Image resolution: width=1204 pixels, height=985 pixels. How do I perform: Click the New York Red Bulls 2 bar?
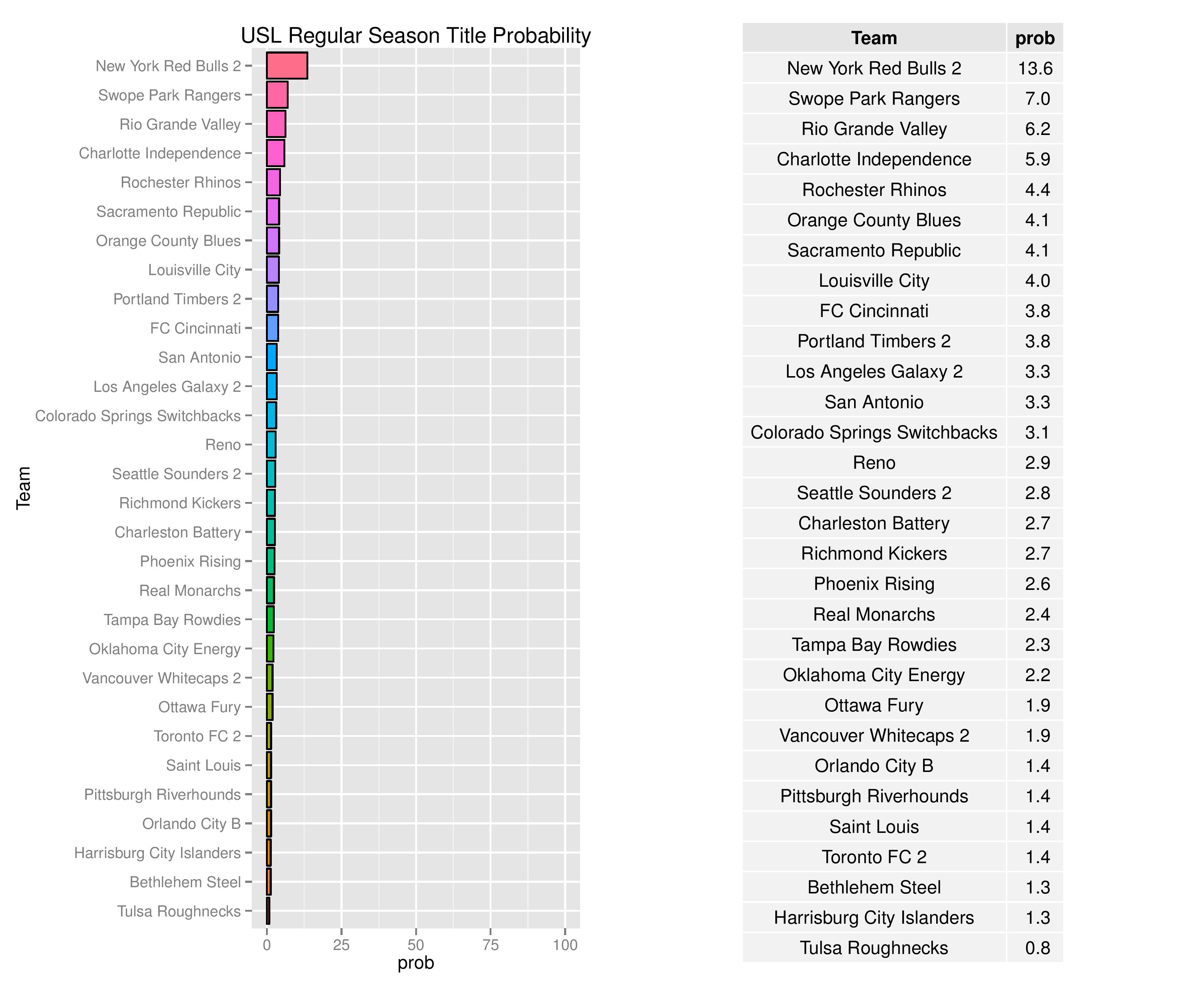tap(287, 66)
